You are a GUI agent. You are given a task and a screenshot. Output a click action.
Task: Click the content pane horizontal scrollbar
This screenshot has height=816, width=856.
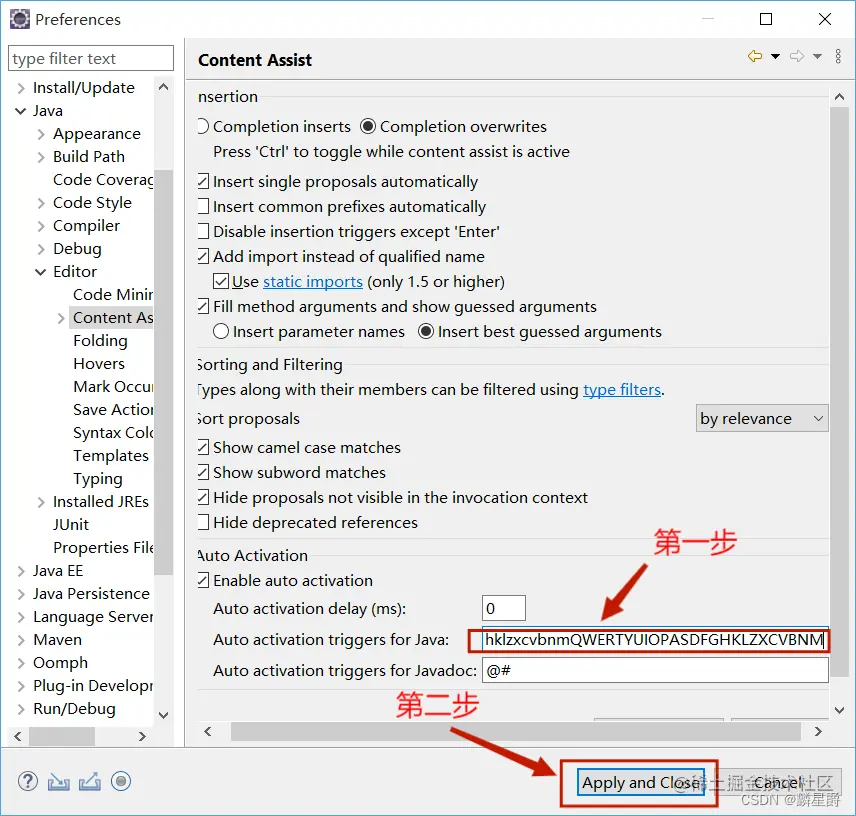click(x=515, y=731)
